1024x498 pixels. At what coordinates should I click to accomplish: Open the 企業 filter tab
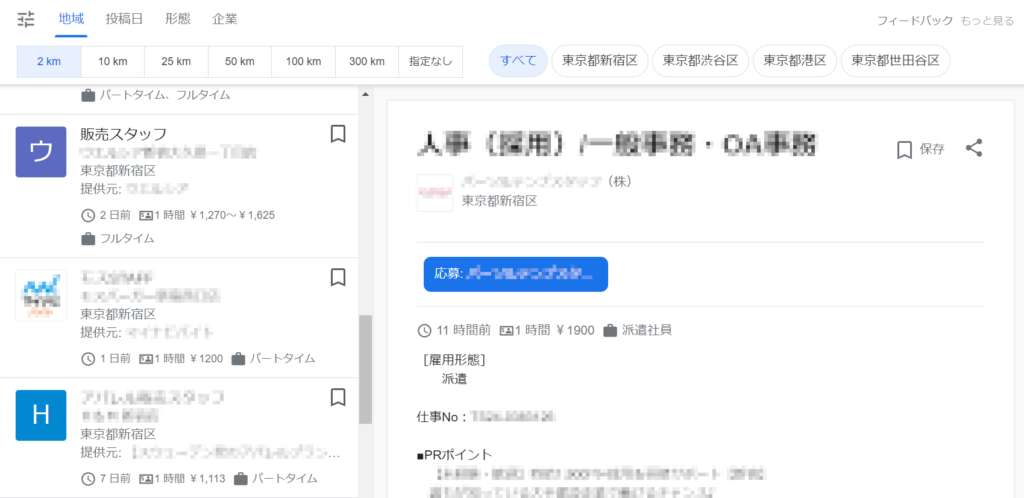225,19
